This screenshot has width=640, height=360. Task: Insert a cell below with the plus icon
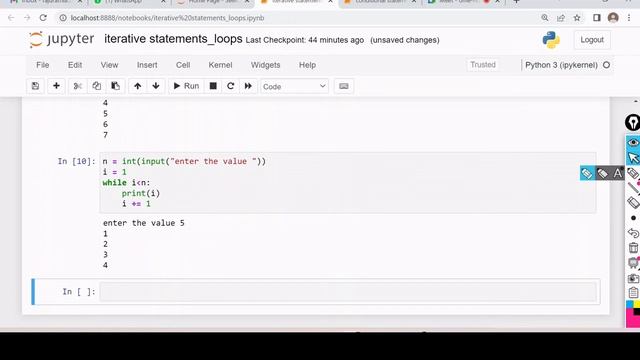click(x=56, y=86)
